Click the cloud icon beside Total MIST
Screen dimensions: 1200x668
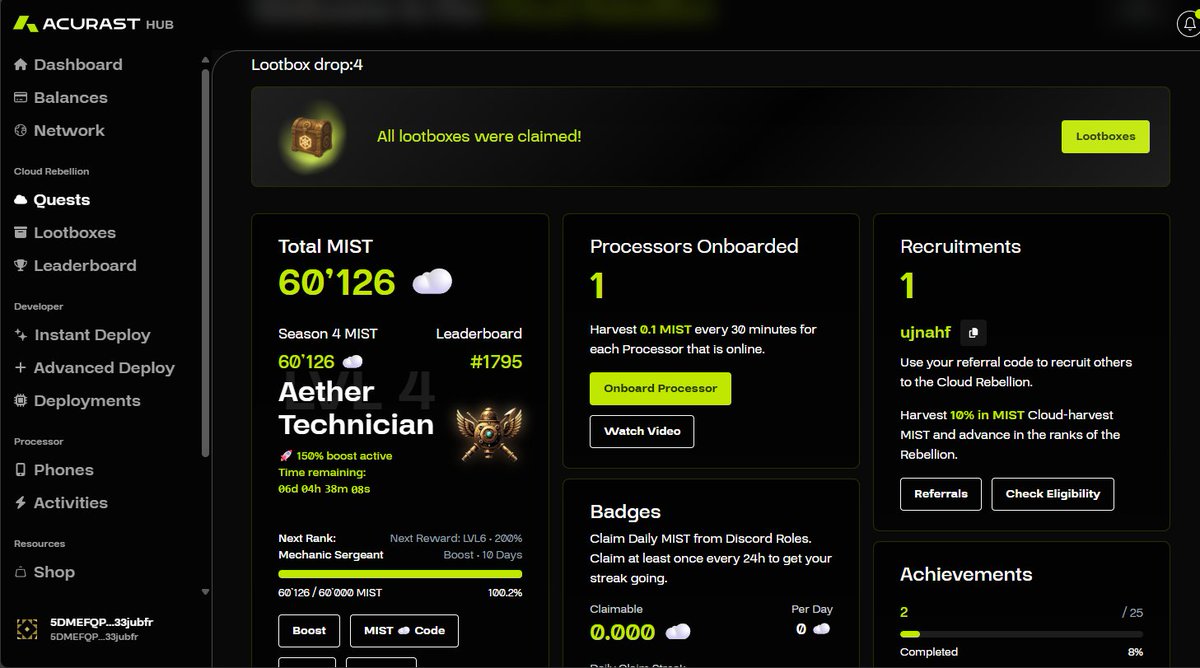[432, 282]
